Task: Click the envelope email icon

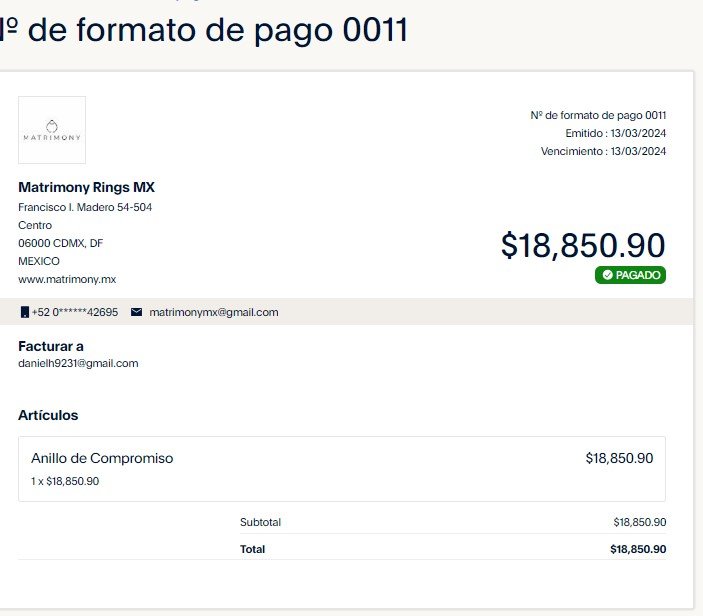Action: click(x=136, y=312)
